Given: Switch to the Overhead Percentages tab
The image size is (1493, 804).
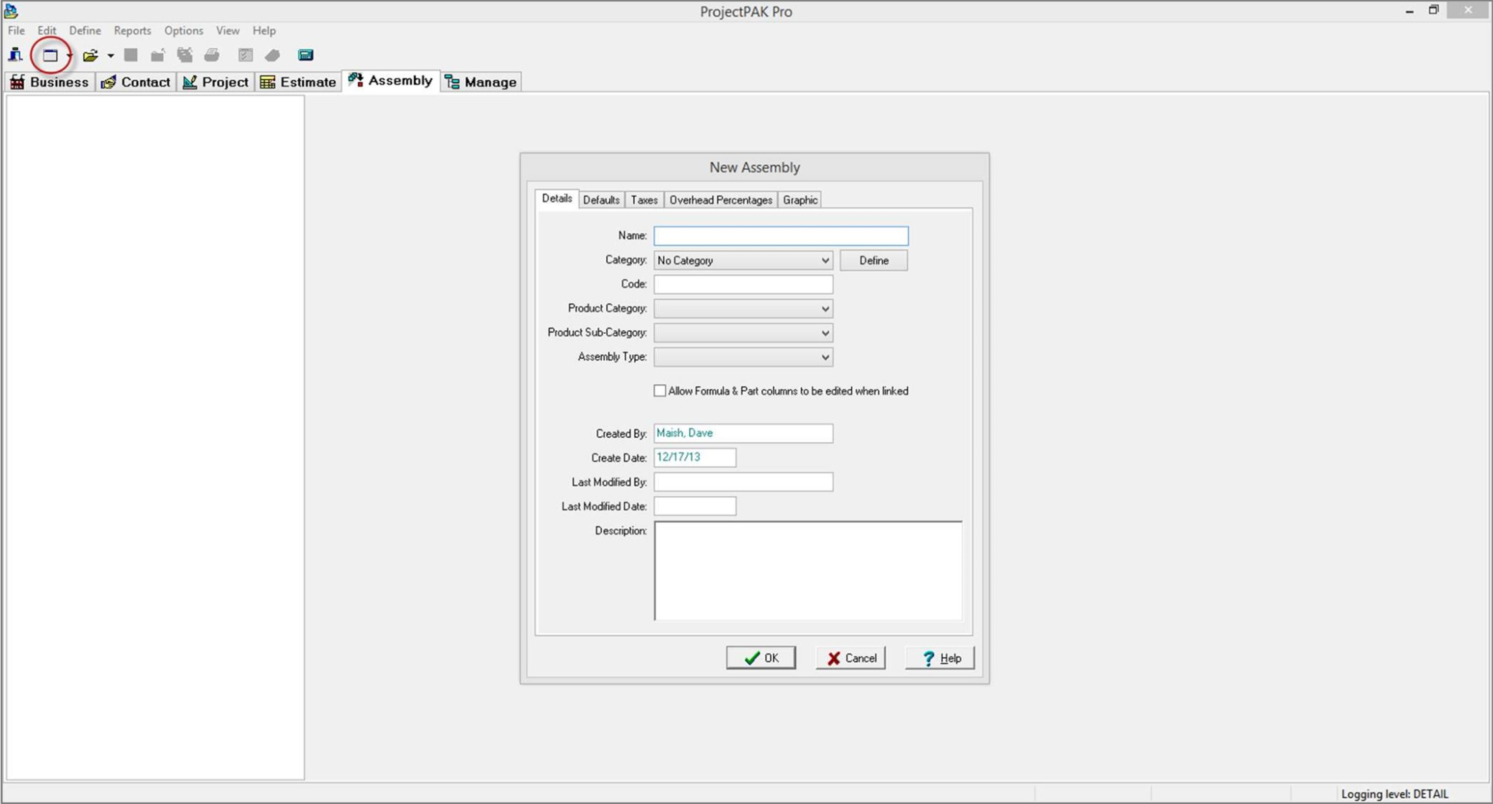Looking at the screenshot, I should 719,199.
